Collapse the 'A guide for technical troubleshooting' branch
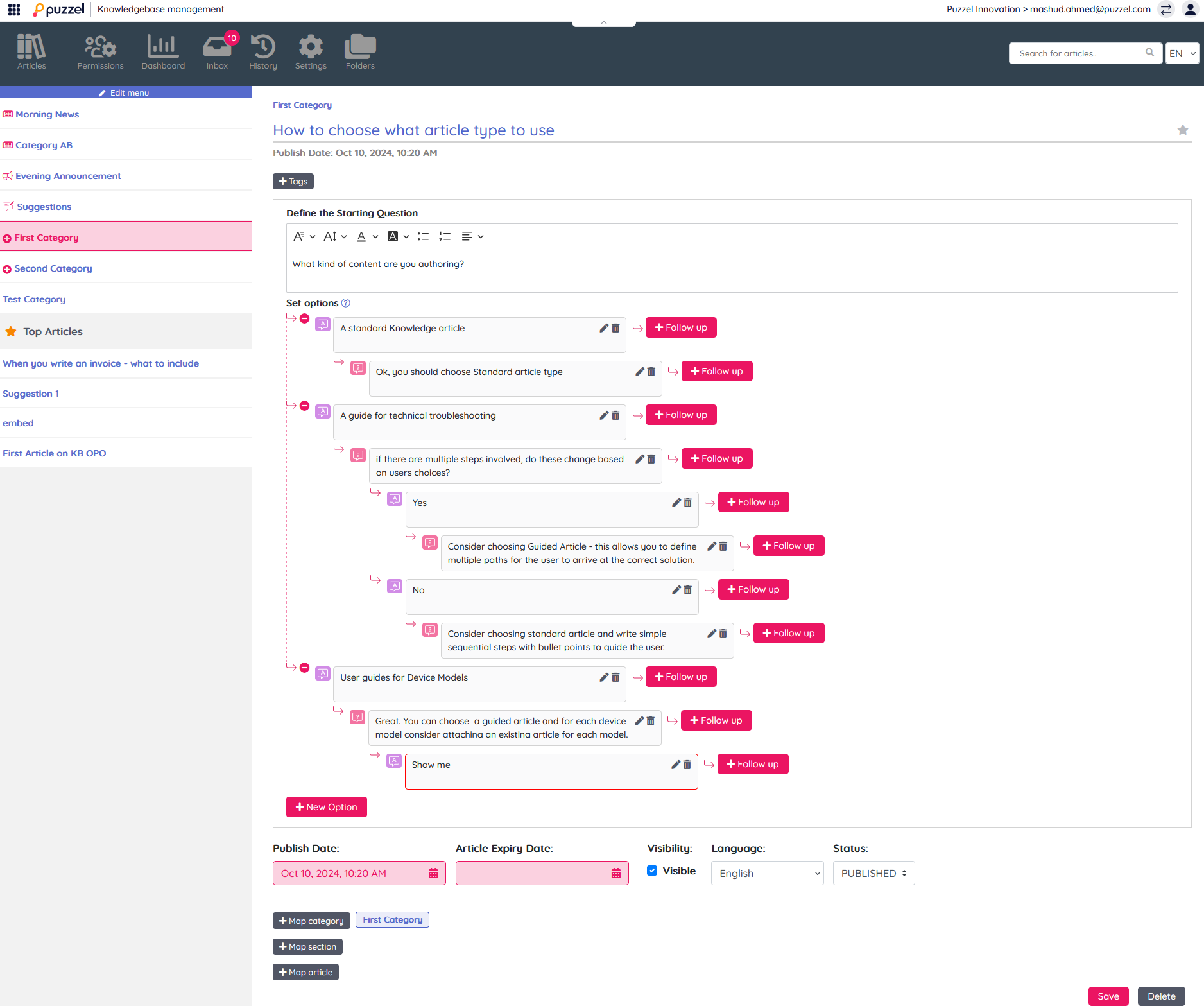Viewport: 1204px width, 1006px height. (x=305, y=406)
